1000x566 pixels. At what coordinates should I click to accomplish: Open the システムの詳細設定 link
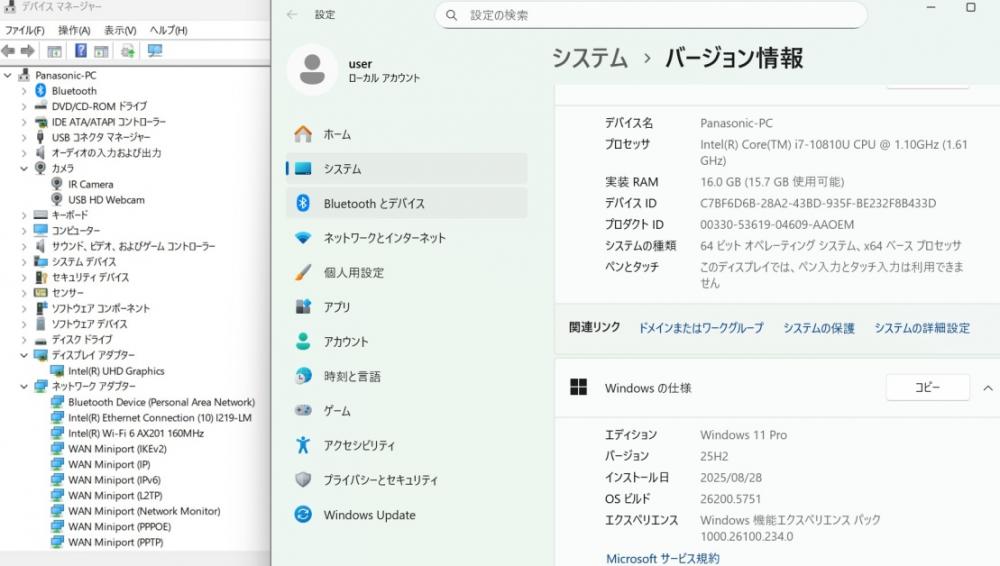pos(921,328)
